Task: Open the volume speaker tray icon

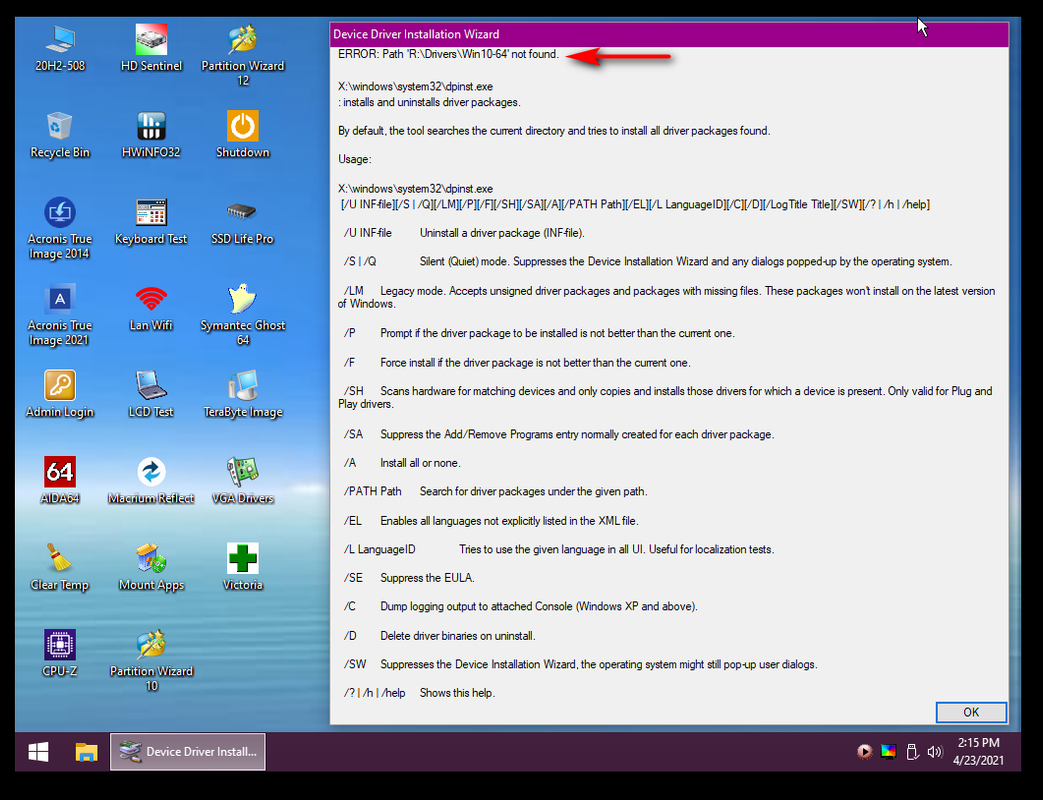Action: pyautogui.click(x=935, y=752)
